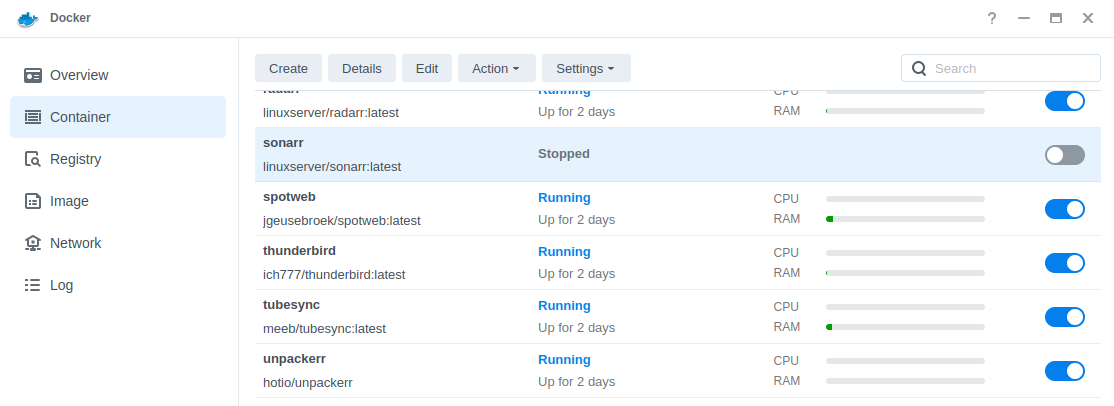The height and width of the screenshot is (406, 1114).
Task: Open the Log sidebar icon
Action: [33, 285]
